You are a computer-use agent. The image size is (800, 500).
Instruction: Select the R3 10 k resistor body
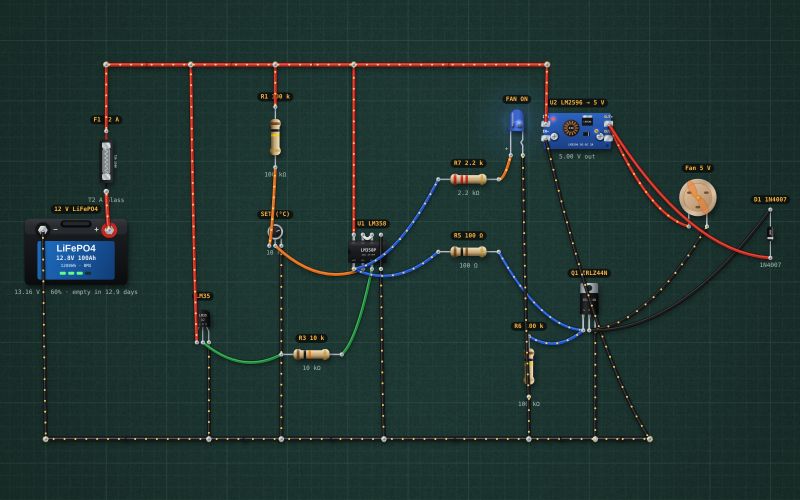pos(312,354)
